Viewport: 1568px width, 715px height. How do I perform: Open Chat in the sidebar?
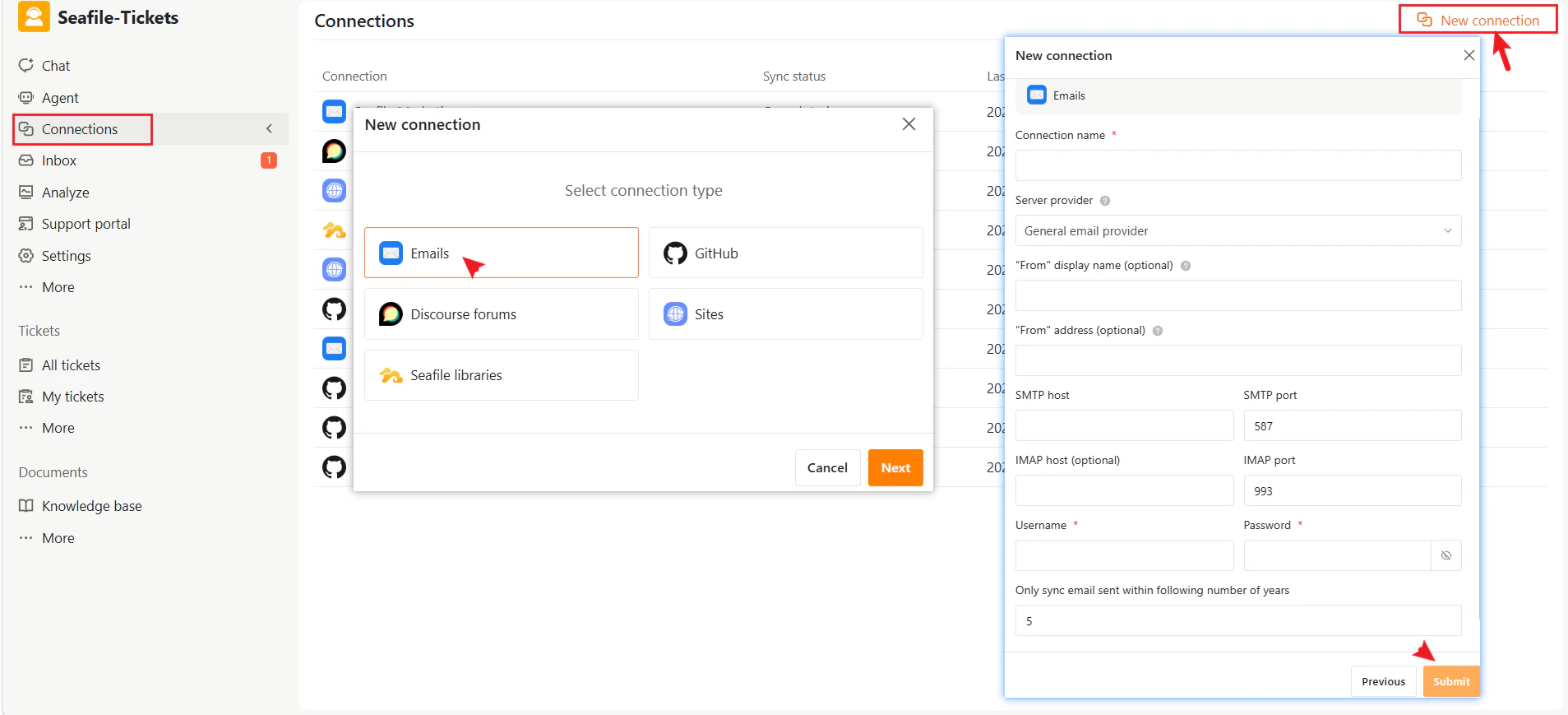tap(56, 66)
